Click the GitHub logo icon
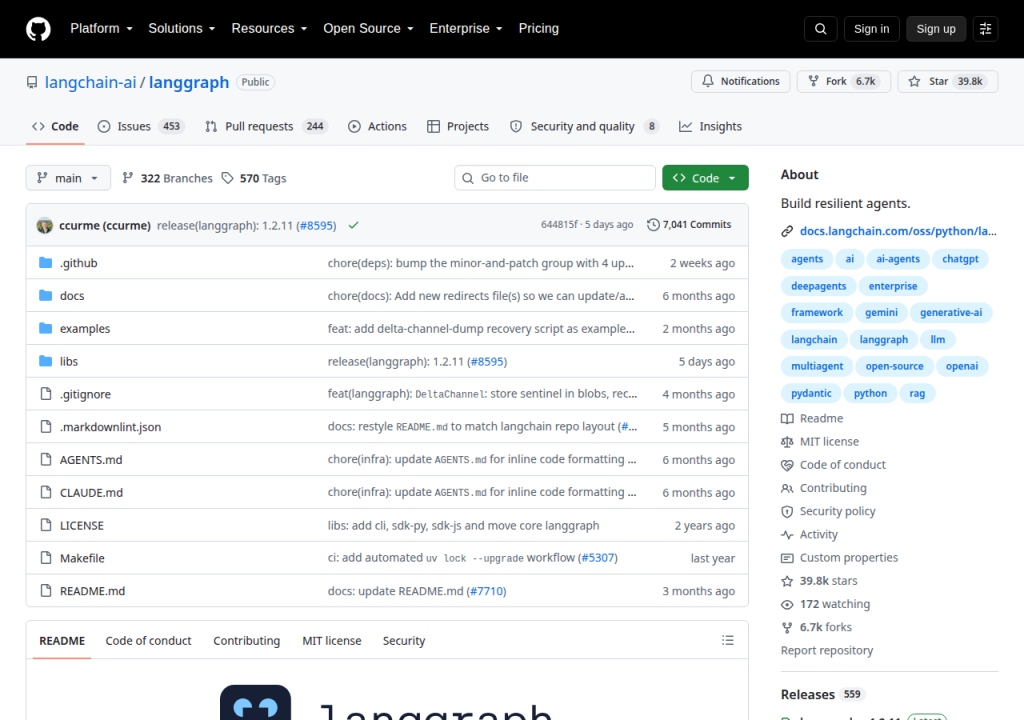 pyautogui.click(x=38, y=29)
